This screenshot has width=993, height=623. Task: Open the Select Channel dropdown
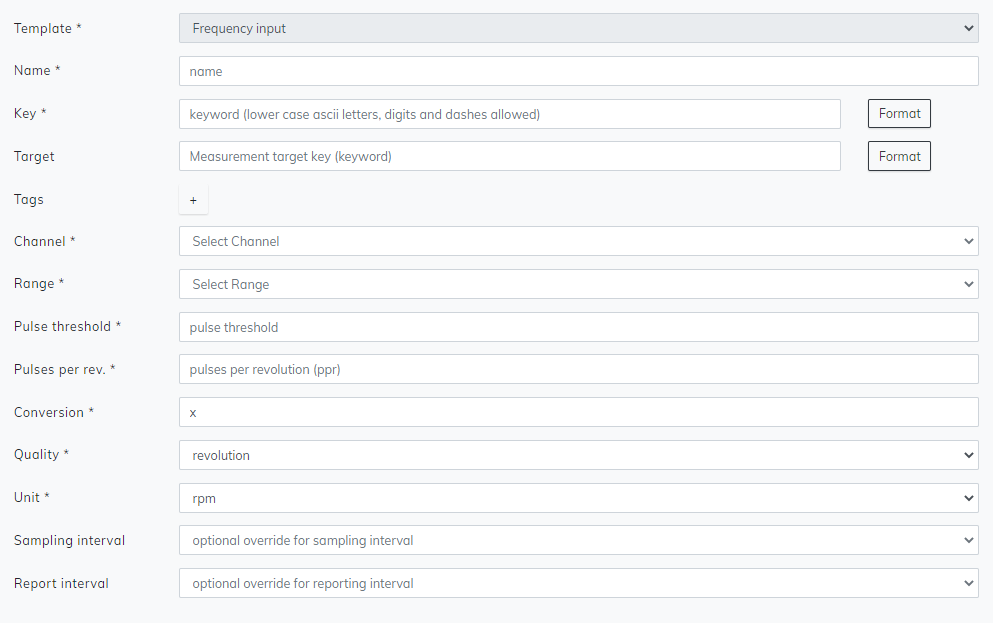pos(578,241)
